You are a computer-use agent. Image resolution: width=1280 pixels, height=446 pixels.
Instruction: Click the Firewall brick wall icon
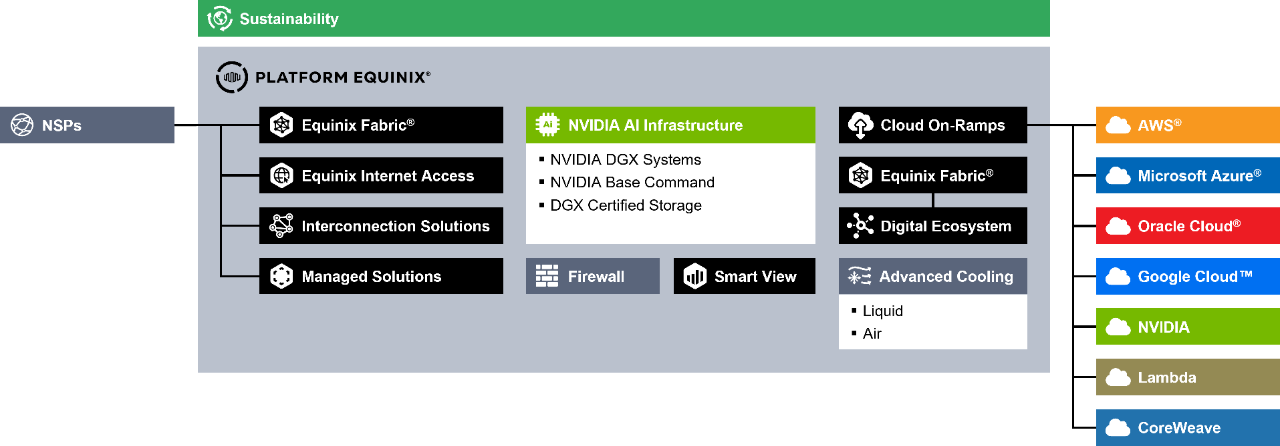pos(546,276)
